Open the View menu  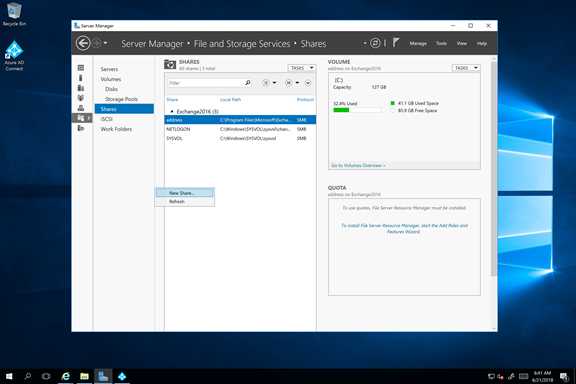[462, 43]
